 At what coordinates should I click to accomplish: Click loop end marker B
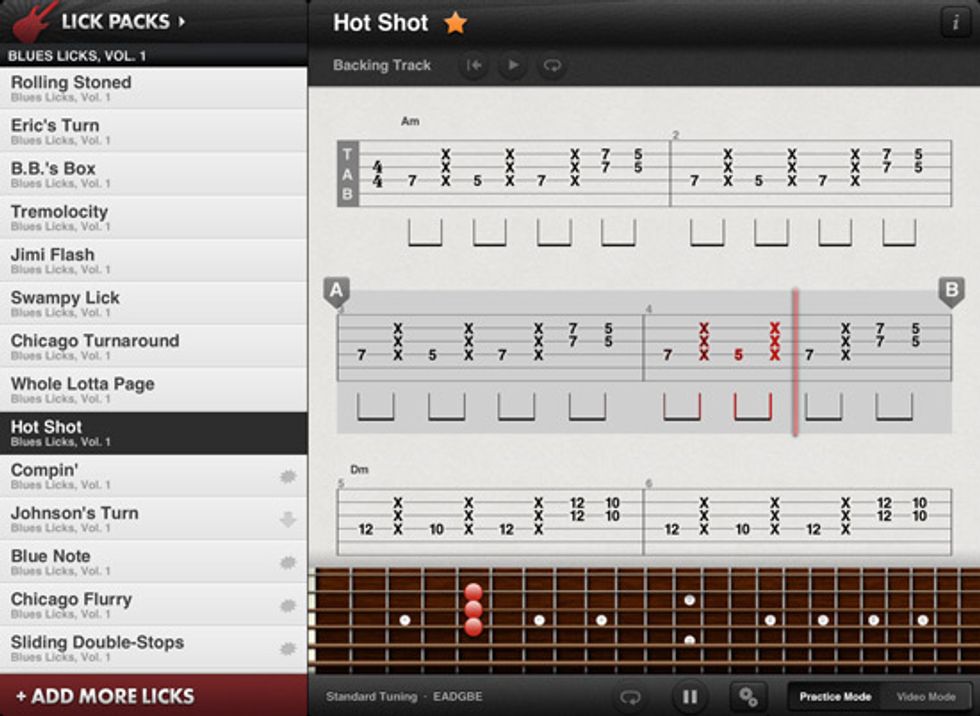tap(950, 292)
